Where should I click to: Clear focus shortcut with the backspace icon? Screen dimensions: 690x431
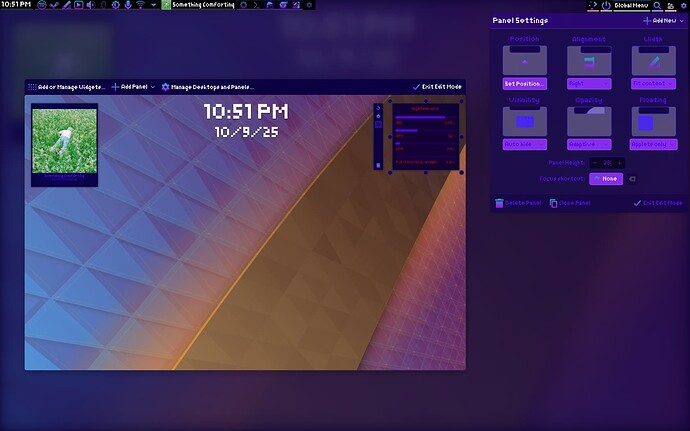coord(632,179)
